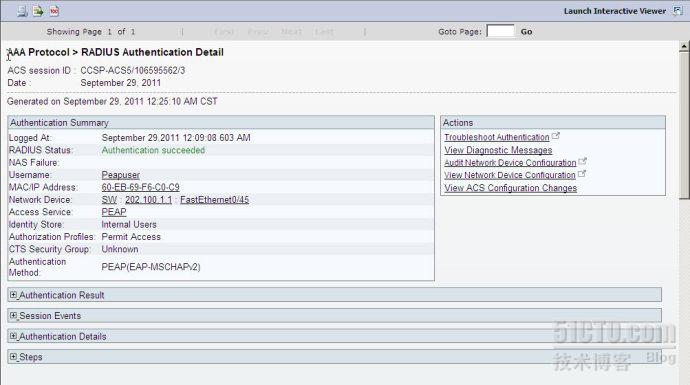Click the disabled Last page button

(x=324, y=32)
